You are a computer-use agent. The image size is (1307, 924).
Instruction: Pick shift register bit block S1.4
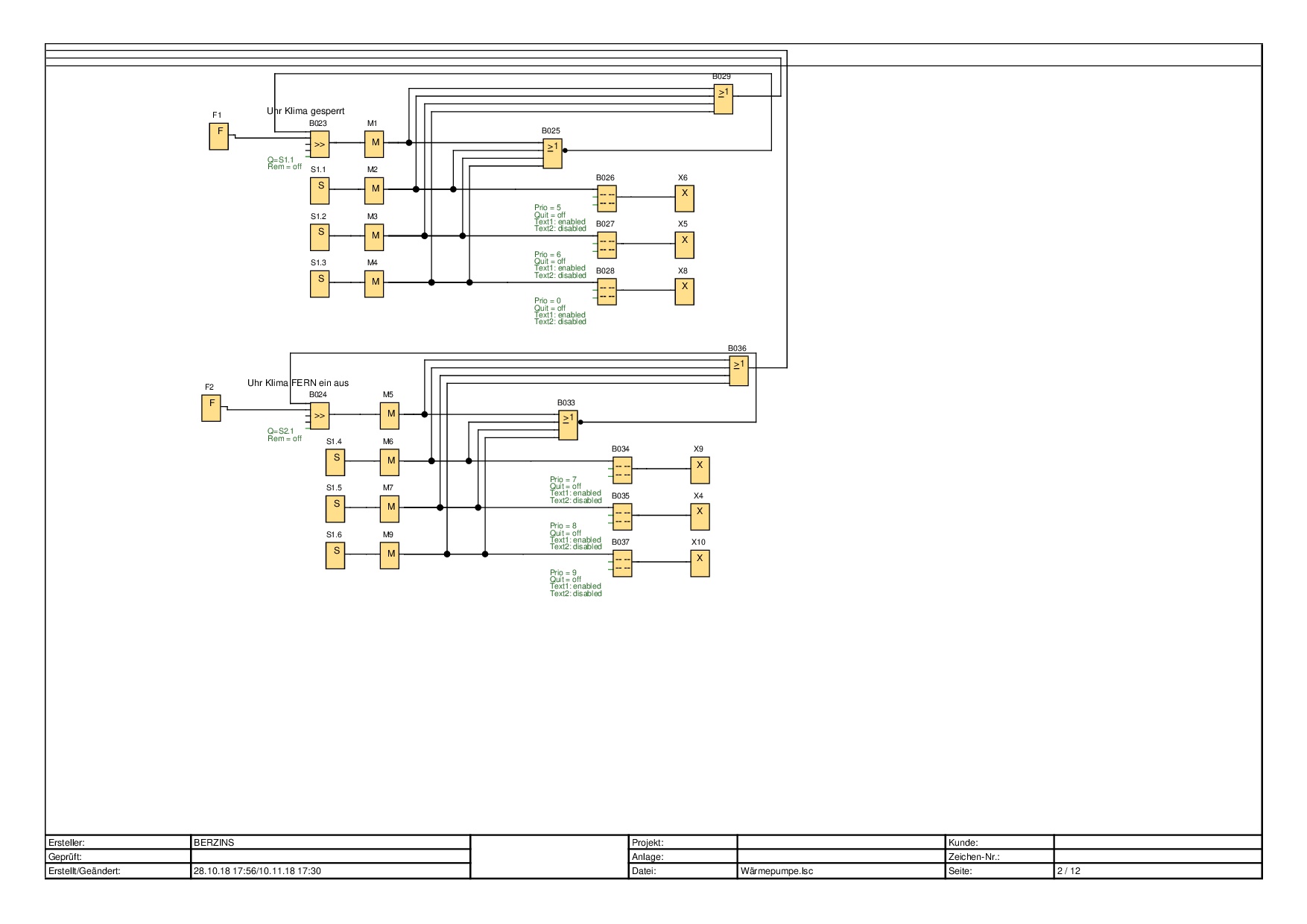[335, 463]
